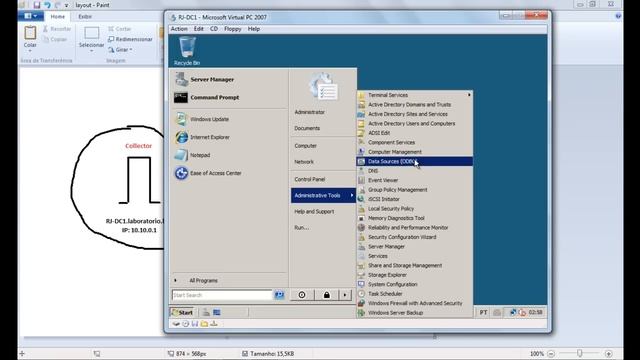
Task: Open DNS administrative tool
Action: (x=415, y=171)
